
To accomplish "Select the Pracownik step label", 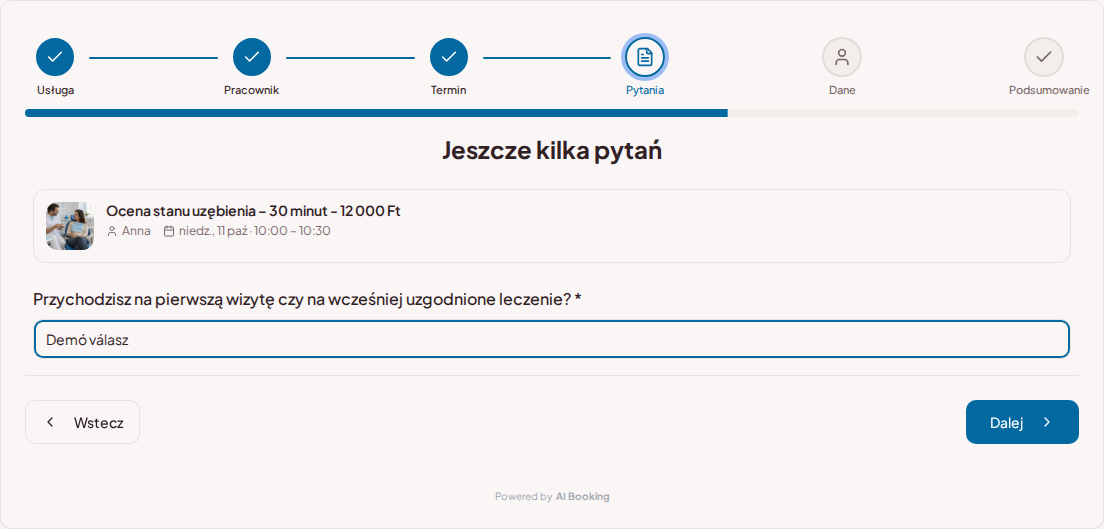I will click(x=251, y=90).
